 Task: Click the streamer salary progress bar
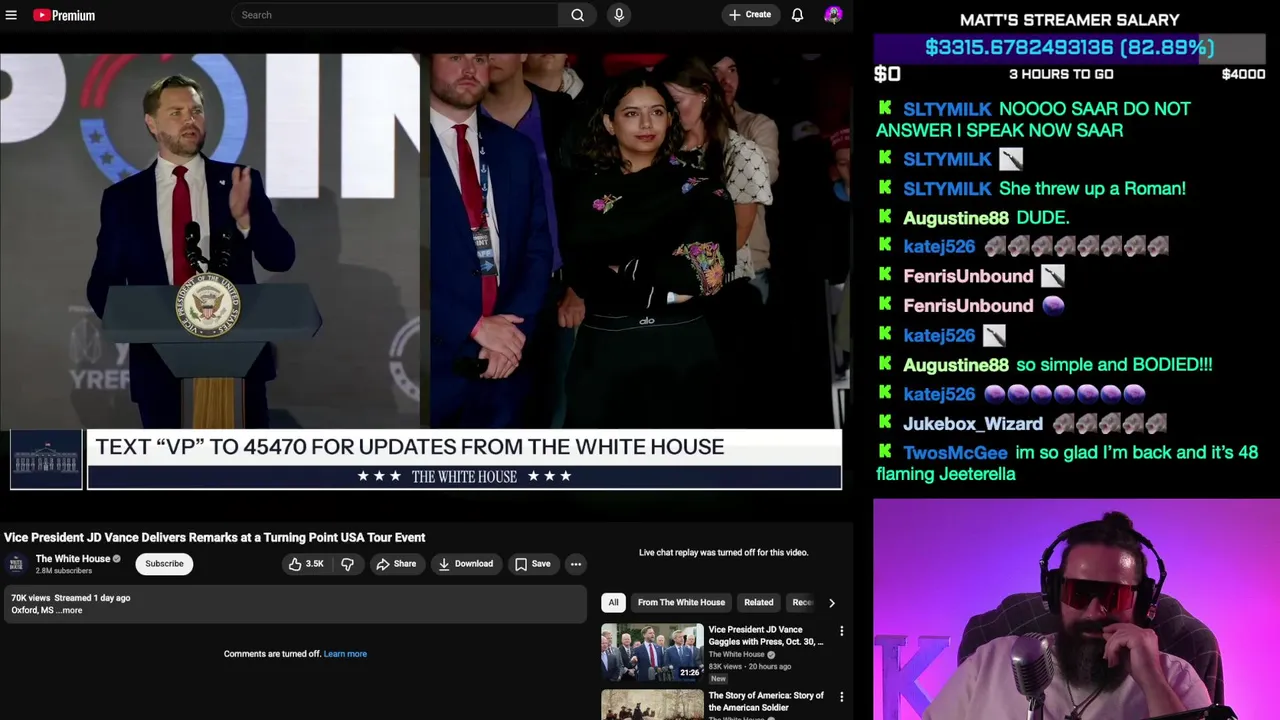1070,47
